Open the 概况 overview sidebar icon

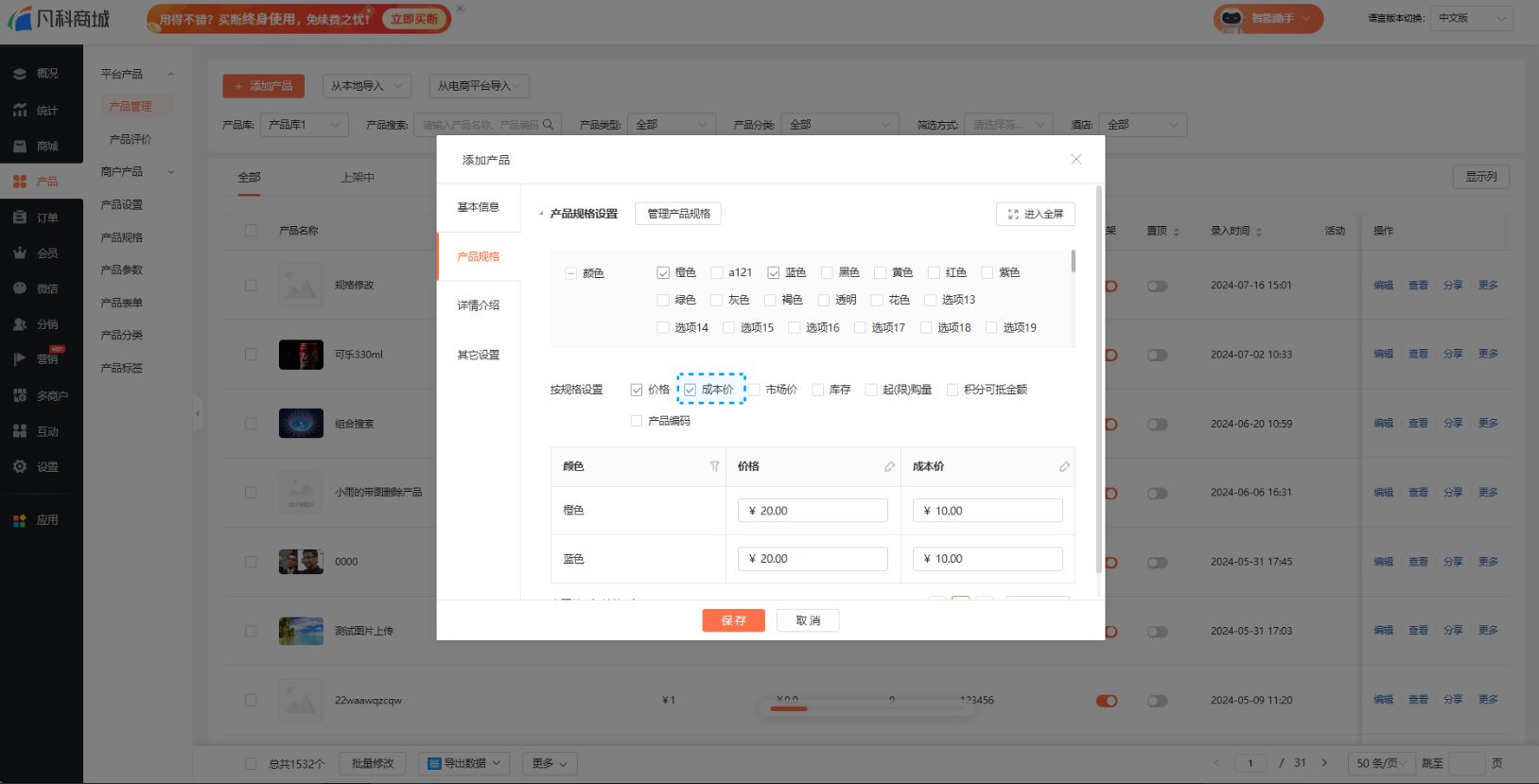(20, 74)
